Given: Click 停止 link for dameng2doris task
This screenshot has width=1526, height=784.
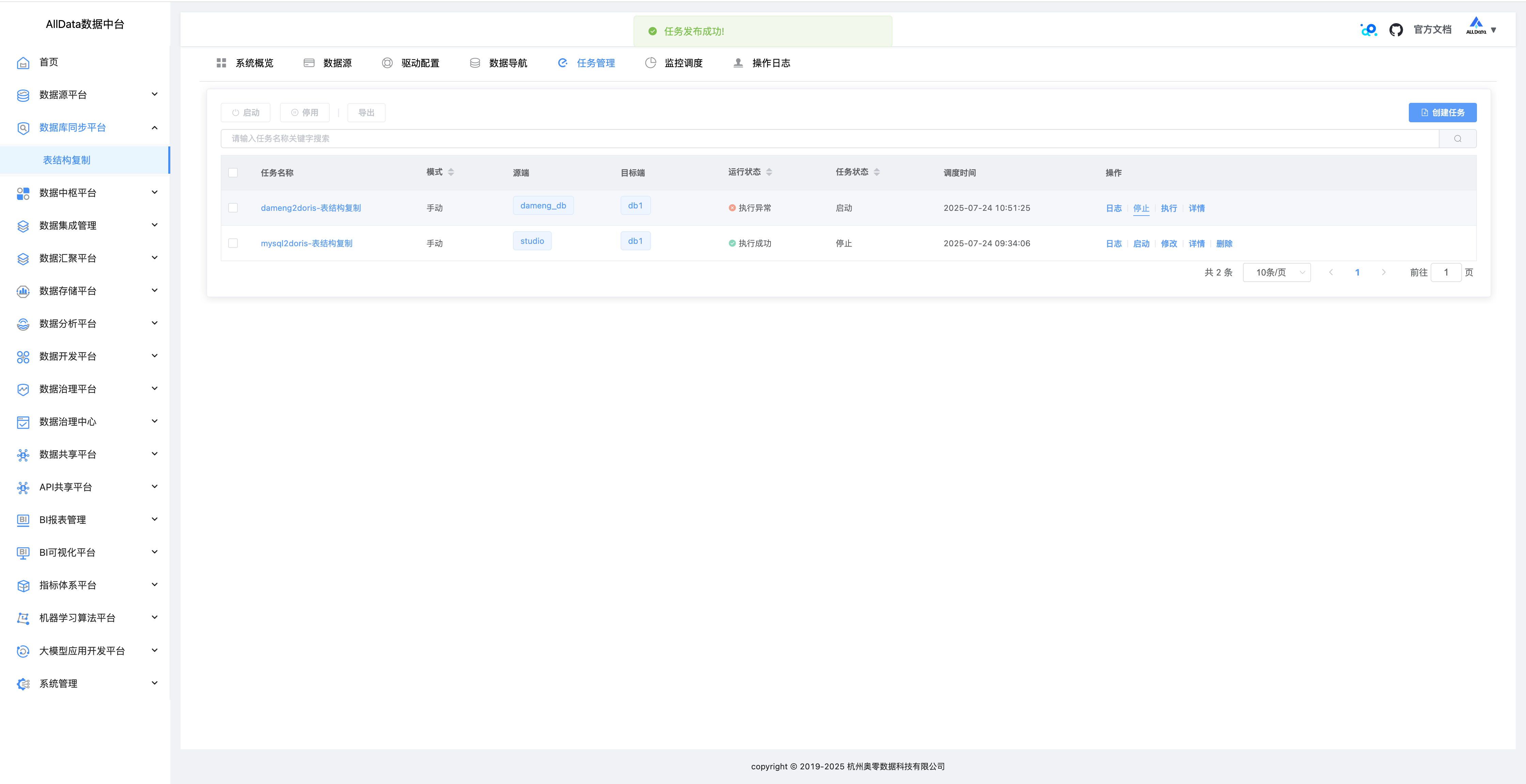Looking at the screenshot, I should pyautogui.click(x=1141, y=208).
